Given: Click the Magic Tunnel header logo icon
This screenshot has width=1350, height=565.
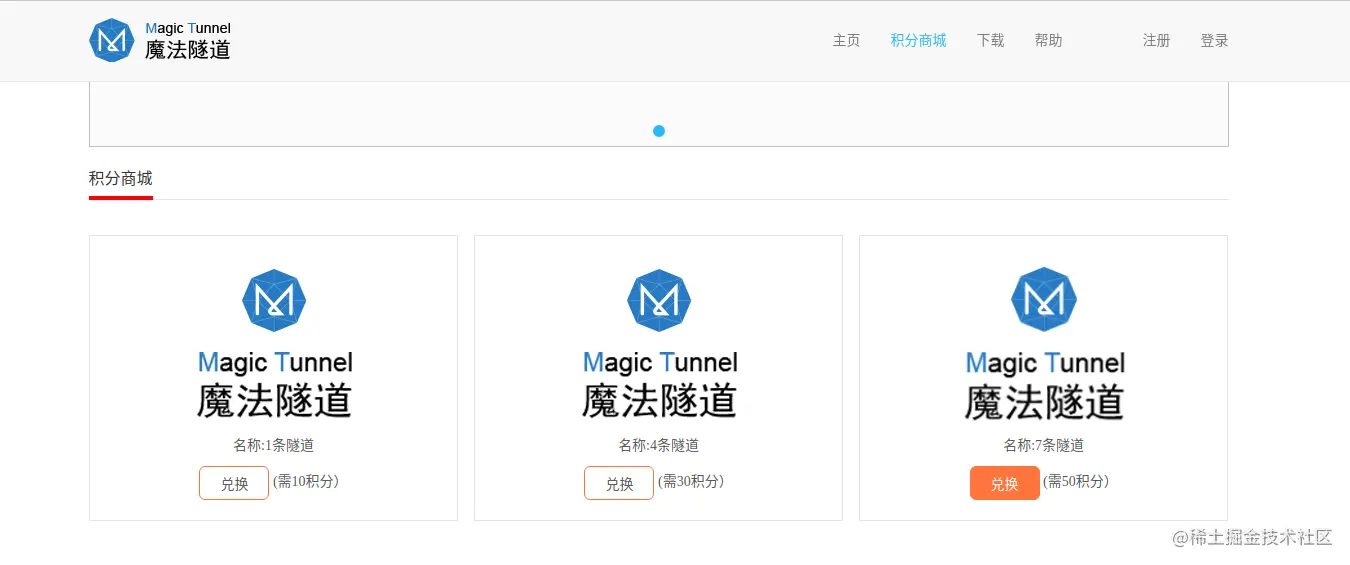Looking at the screenshot, I should point(112,40).
